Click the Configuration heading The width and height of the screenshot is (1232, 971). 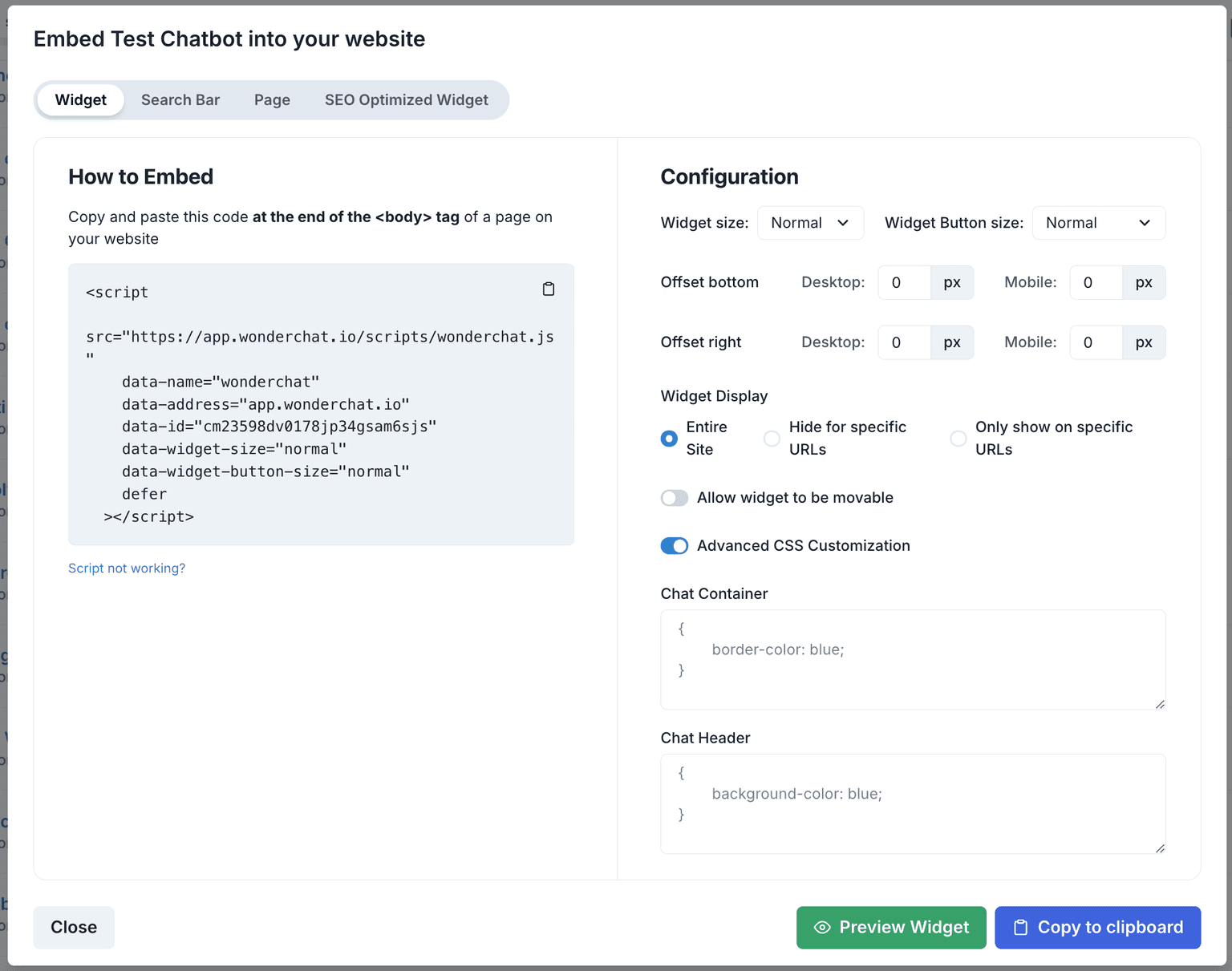729,177
